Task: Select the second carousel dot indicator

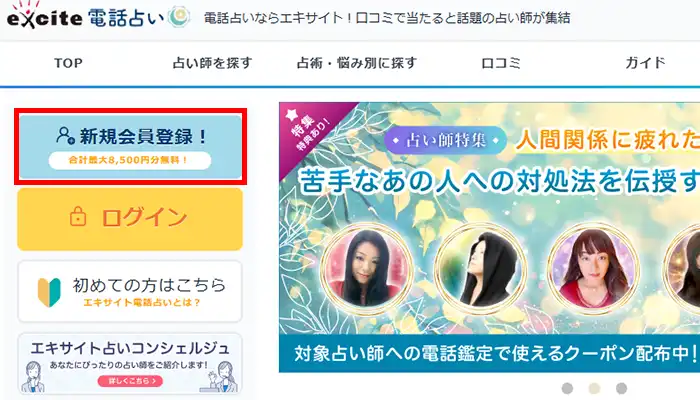Action: 594,388
